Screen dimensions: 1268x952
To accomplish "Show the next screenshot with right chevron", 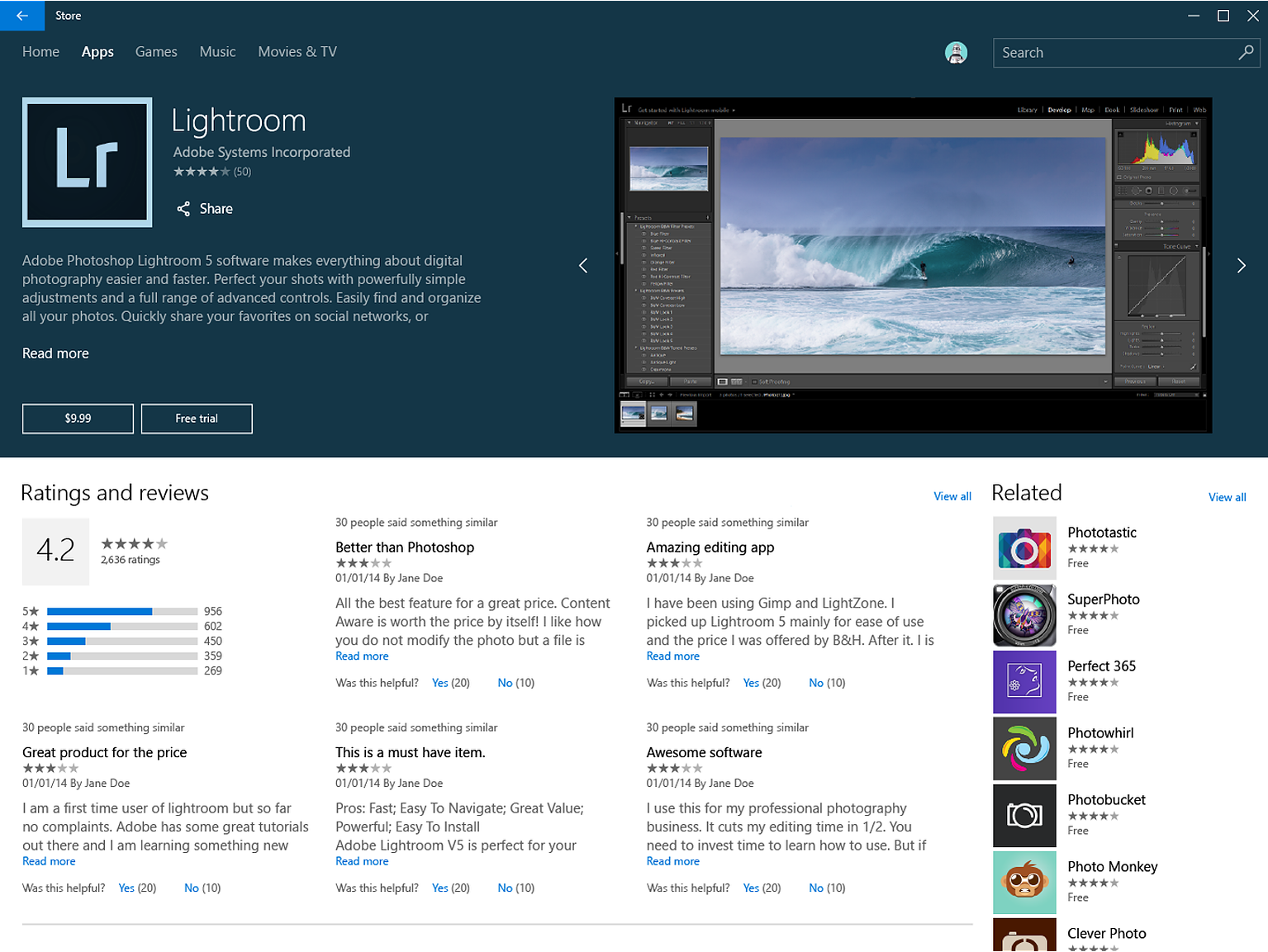I will pyautogui.click(x=1241, y=266).
